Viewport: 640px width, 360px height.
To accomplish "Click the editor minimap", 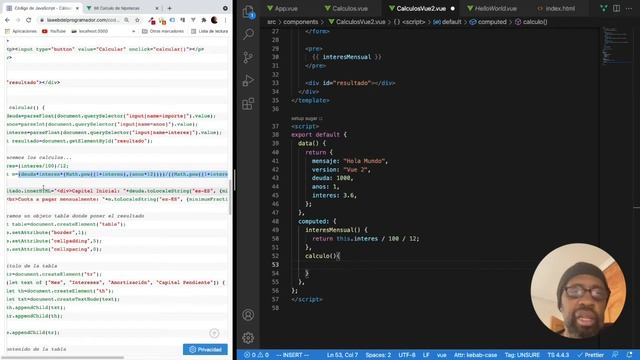I will click(x=616, y=46).
